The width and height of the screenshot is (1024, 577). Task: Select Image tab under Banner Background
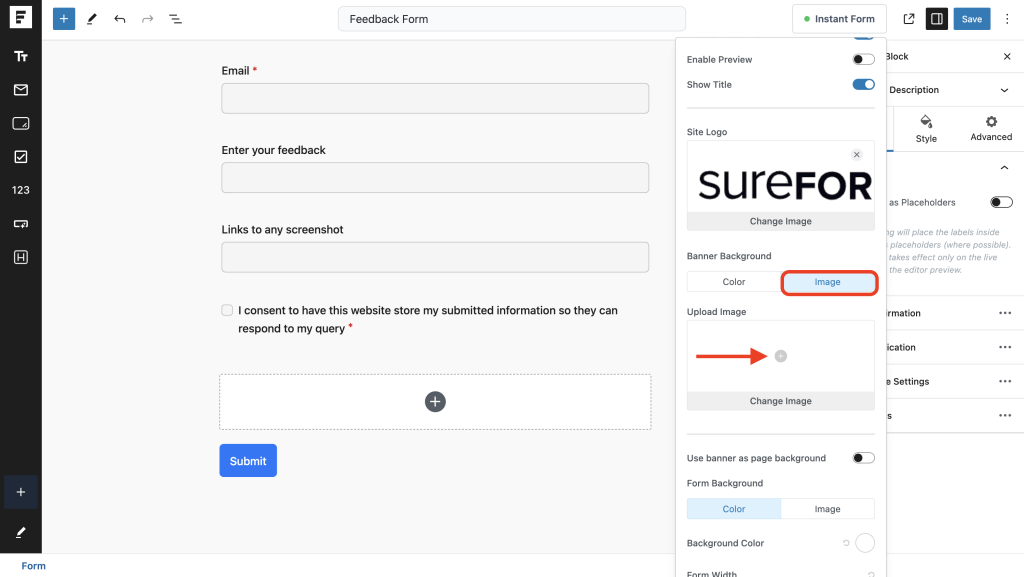828,282
